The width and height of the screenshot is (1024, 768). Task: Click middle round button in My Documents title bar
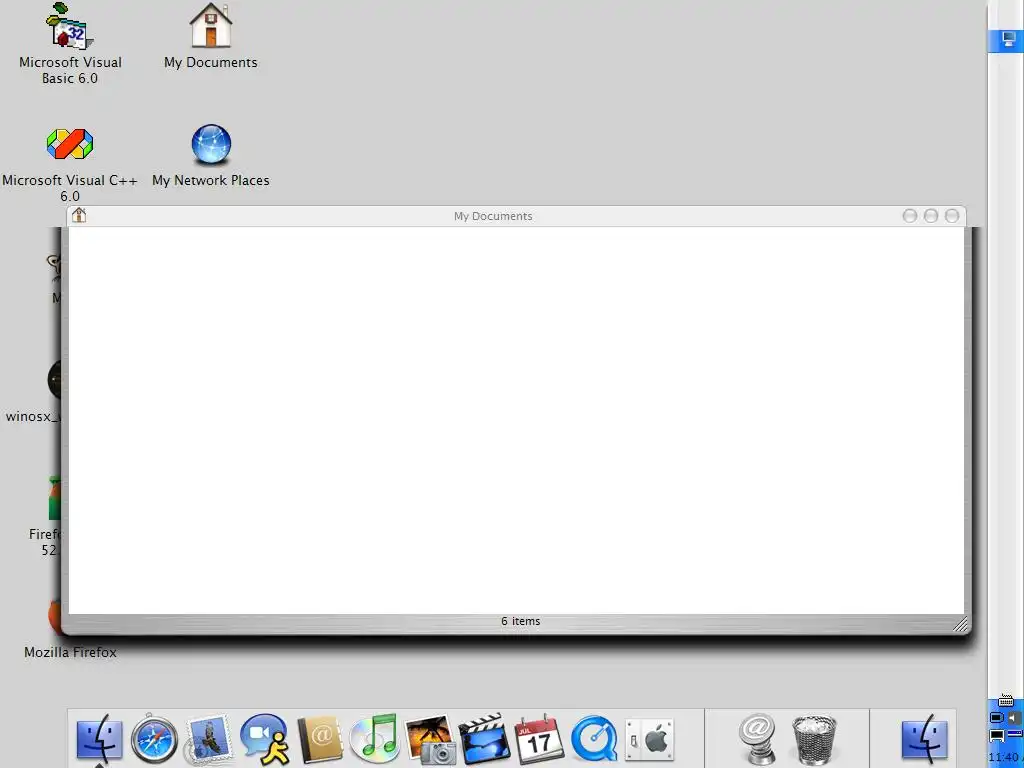pyautogui.click(x=931, y=216)
